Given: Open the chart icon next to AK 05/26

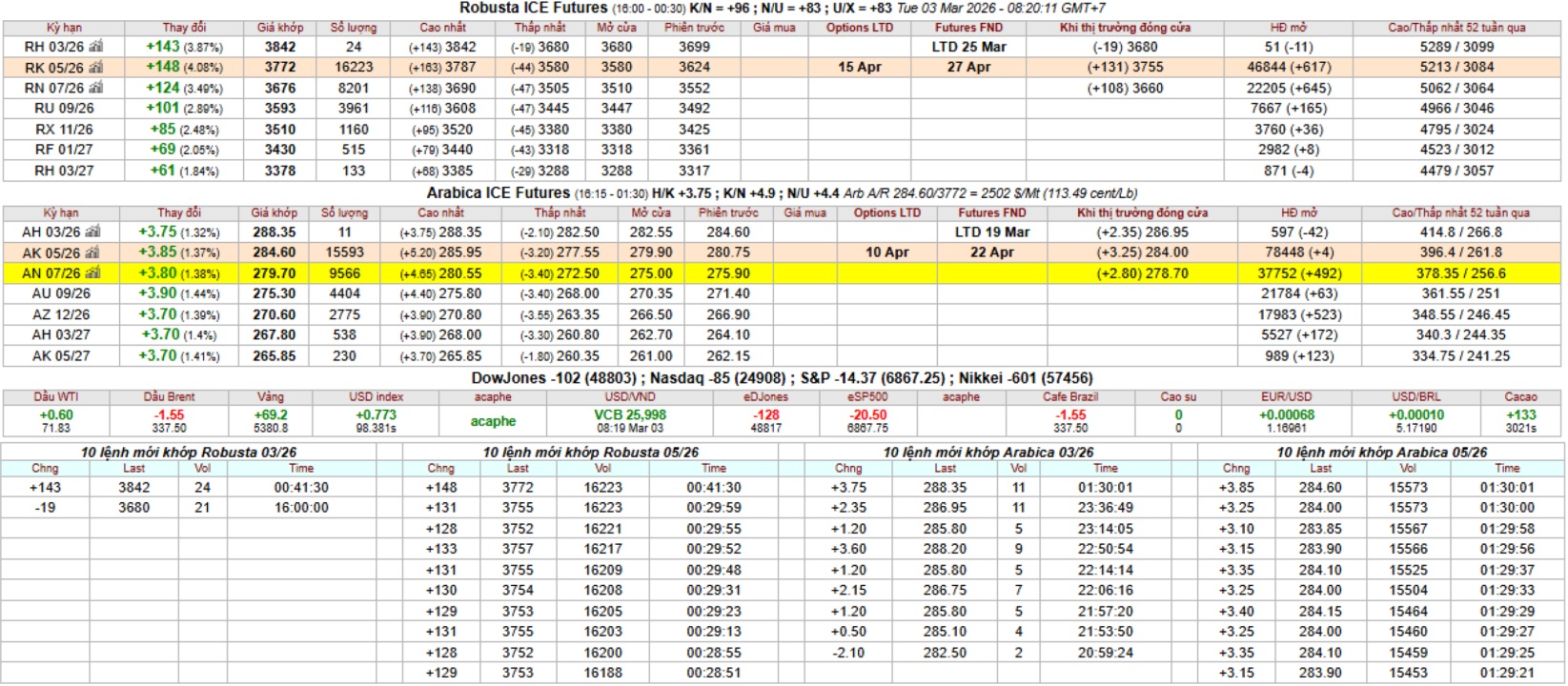Looking at the screenshot, I should click(x=92, y=252).
